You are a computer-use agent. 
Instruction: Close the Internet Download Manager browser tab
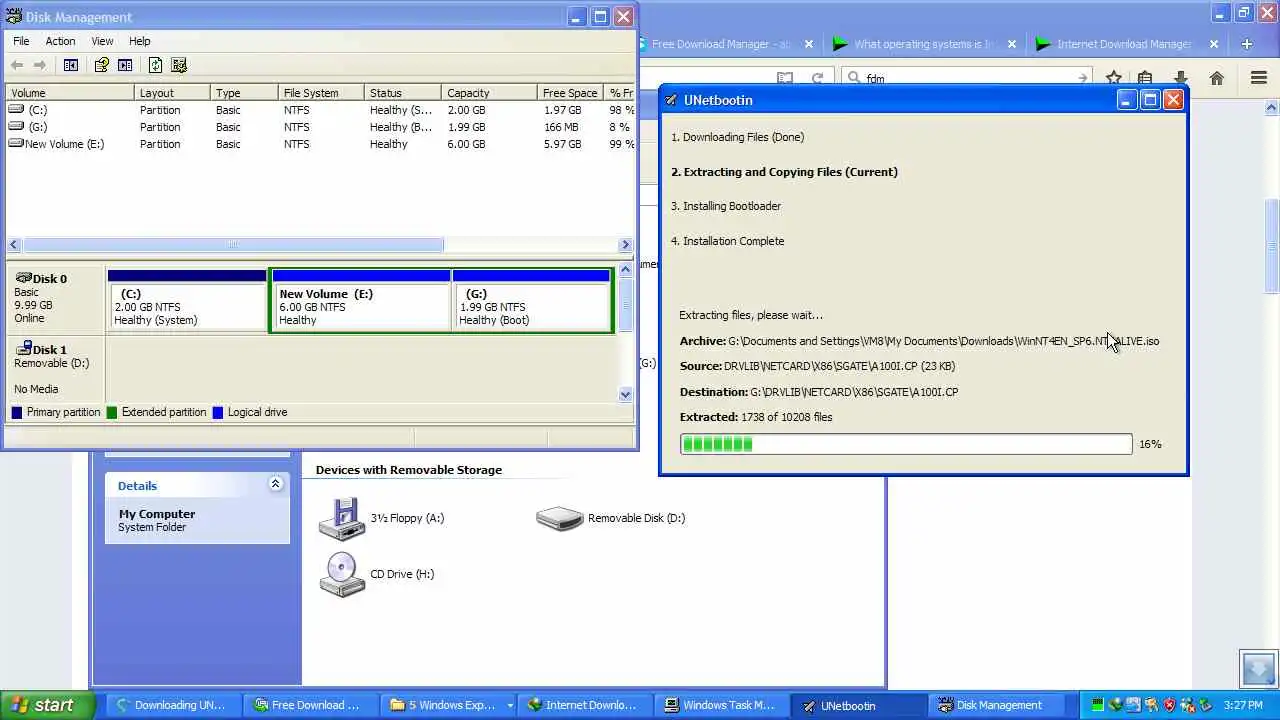(1213, 44)
